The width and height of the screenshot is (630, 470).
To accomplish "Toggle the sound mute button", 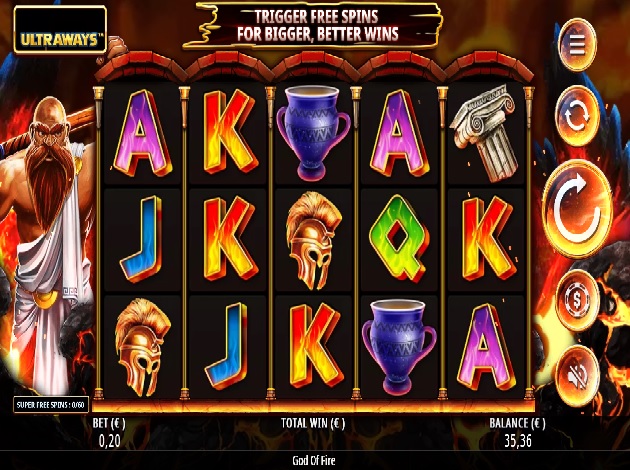I will pyautogui.click(x=577, y=376).
